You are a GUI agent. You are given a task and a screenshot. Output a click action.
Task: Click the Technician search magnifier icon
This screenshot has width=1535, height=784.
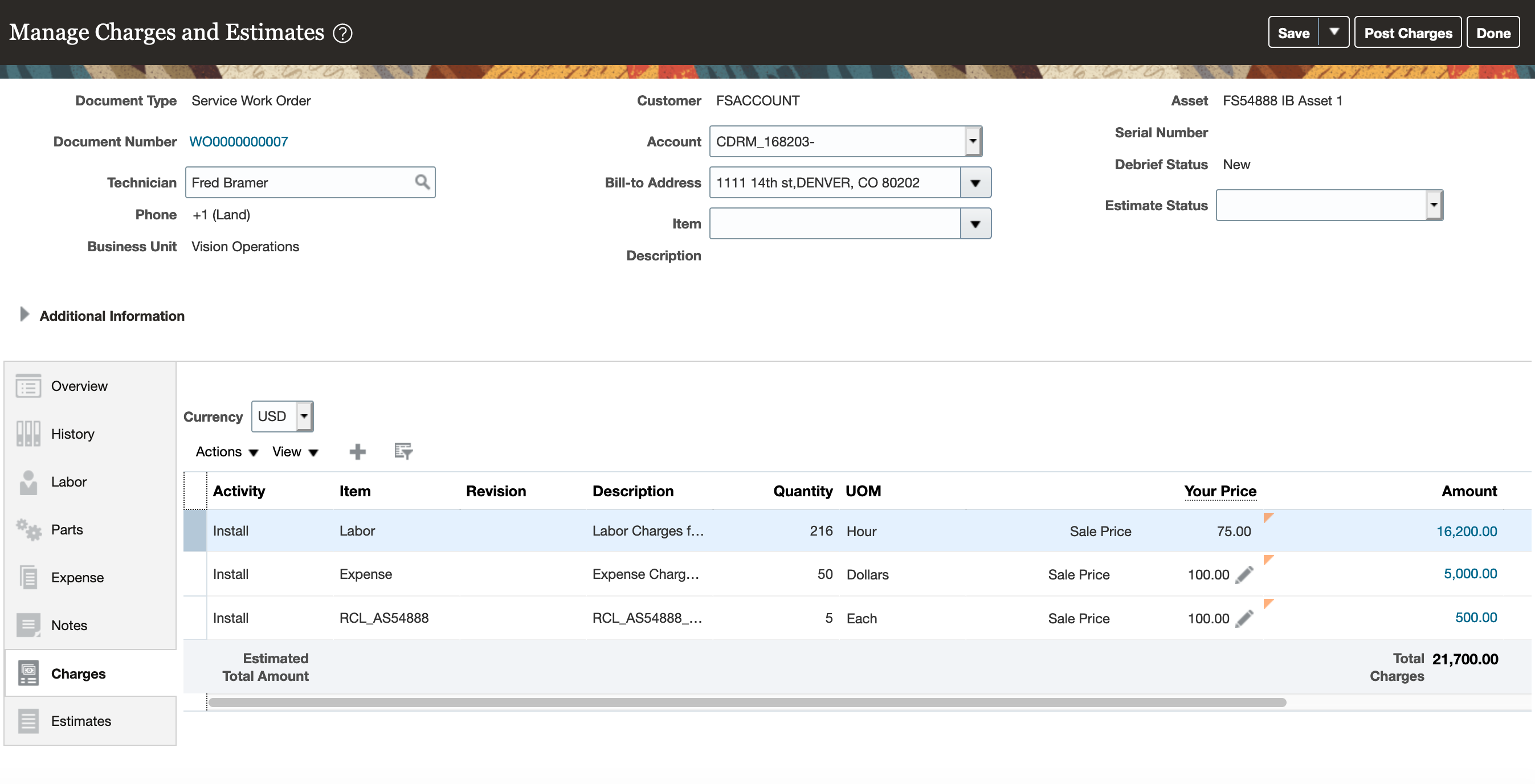[422, 182]
